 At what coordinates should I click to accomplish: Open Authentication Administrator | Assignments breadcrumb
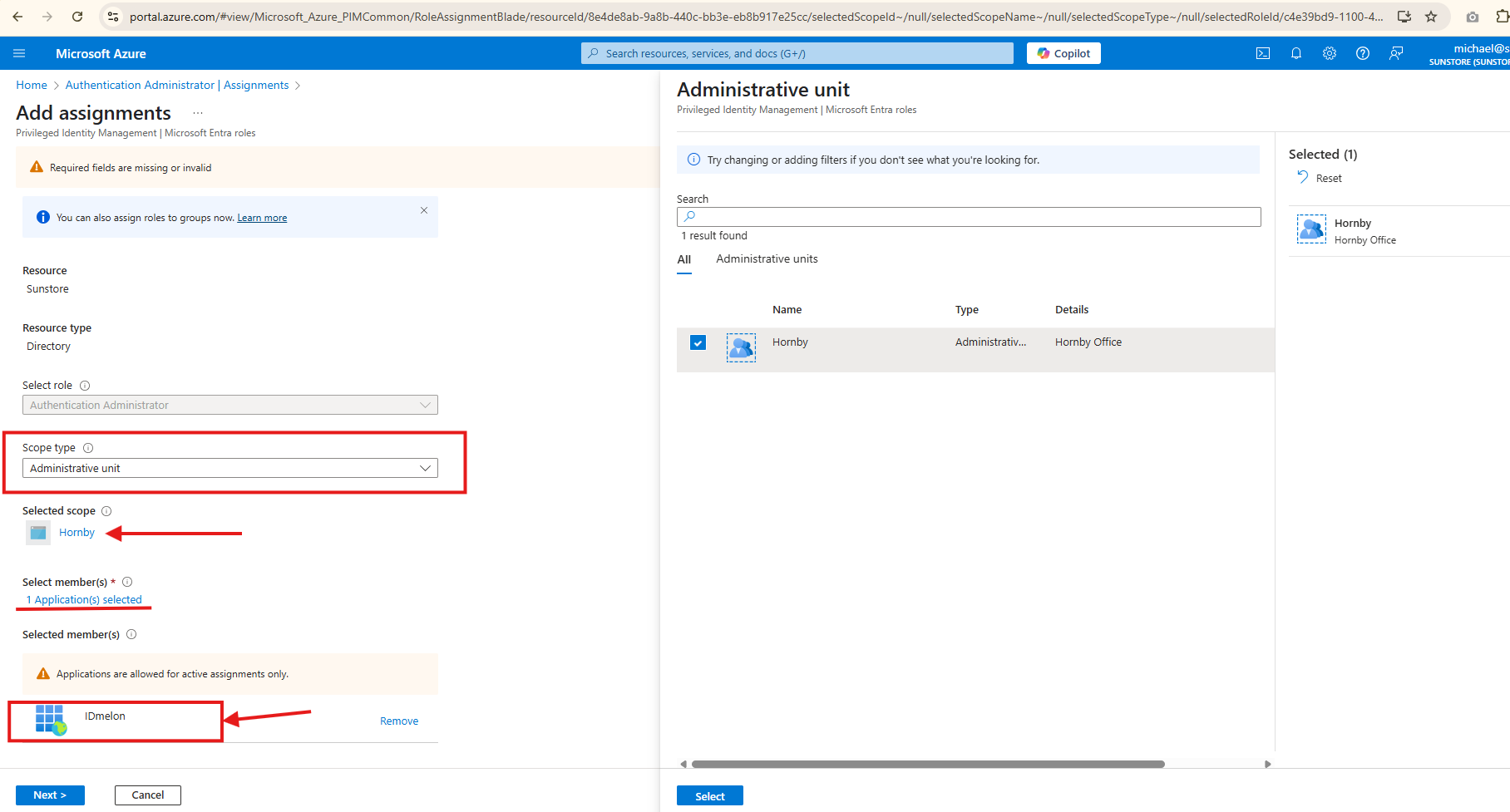coord(177,85)
